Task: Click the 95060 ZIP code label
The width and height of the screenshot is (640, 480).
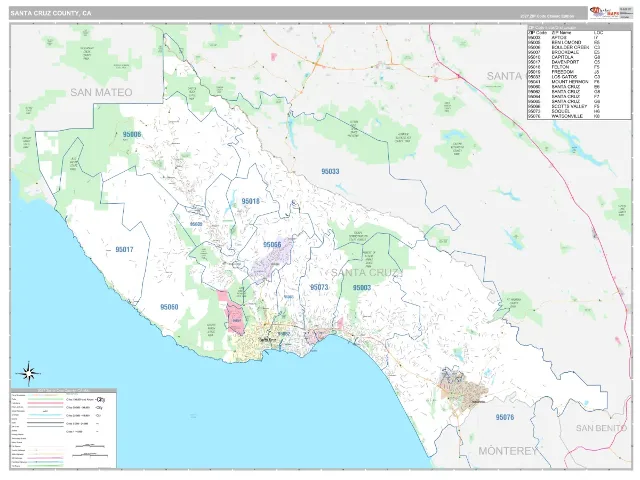Action: (x=169, y=307)
